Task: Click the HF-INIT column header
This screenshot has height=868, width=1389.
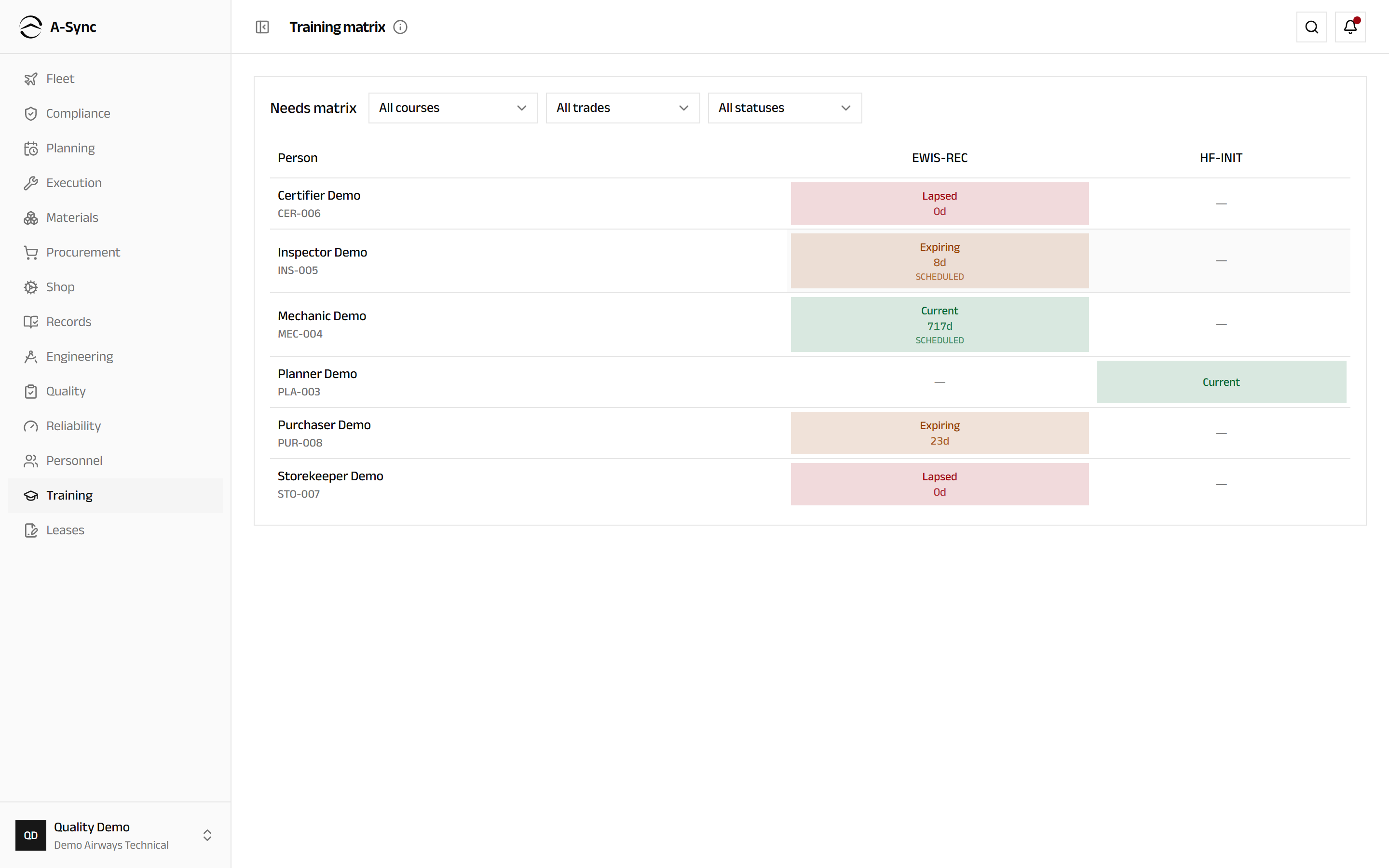Action: point(1221,158)
